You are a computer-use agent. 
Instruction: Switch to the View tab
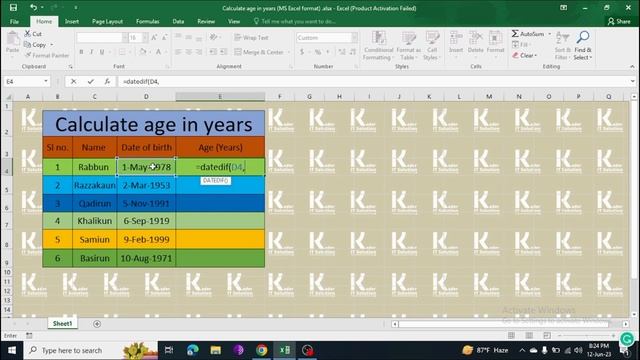[x=234, y=21]
